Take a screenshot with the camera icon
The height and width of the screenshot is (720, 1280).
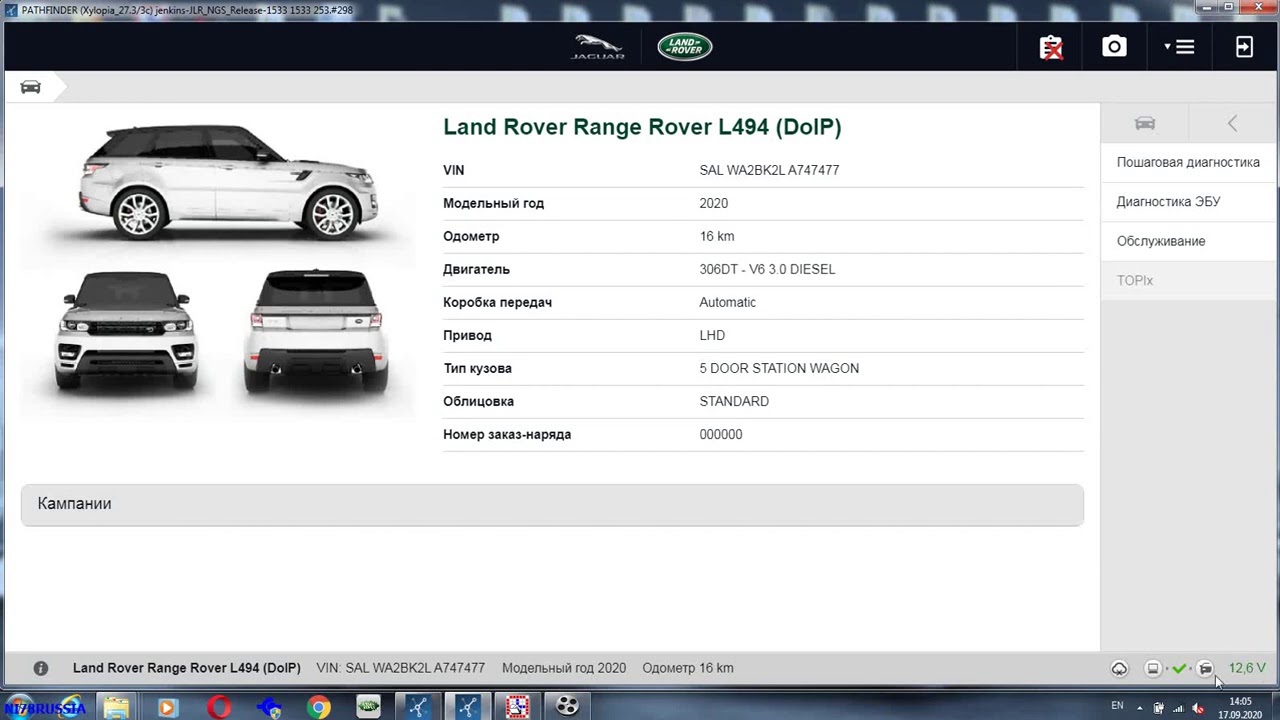[1114, 47]
